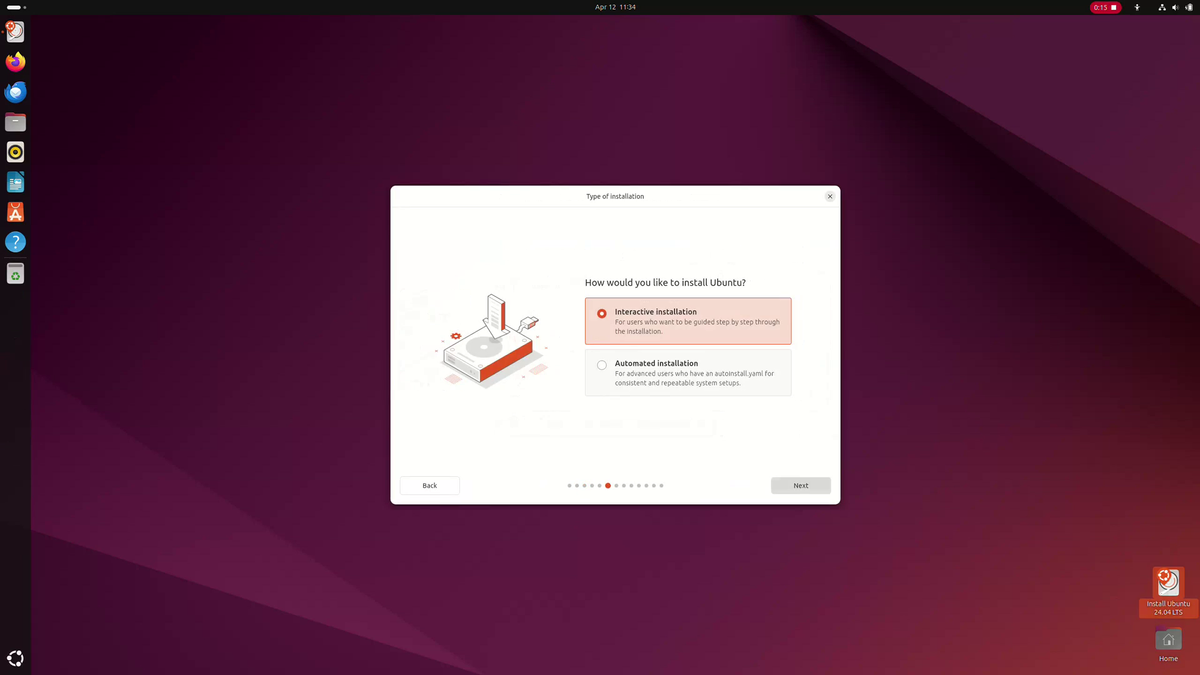This screenshot has width=1200, height=675.
Task: Go Back to the previous installer step
Action: click(430, 485)
